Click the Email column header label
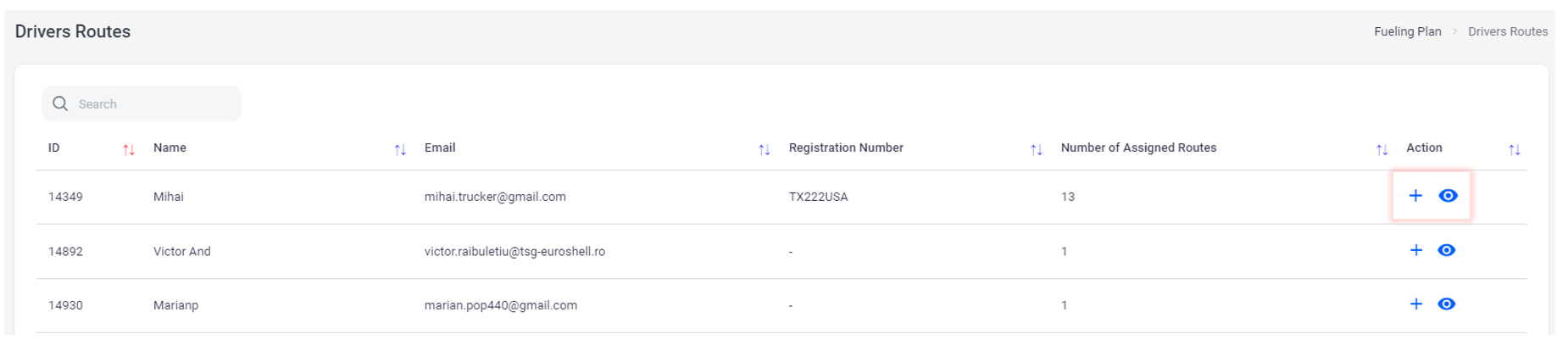 pos(440,148)
